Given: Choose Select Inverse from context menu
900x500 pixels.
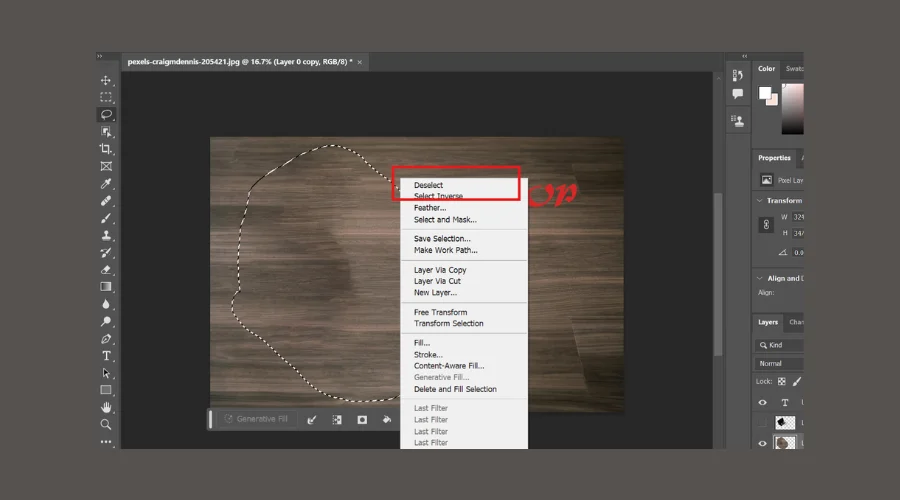Looking at the screenshot, I should [x=438, y=196].
